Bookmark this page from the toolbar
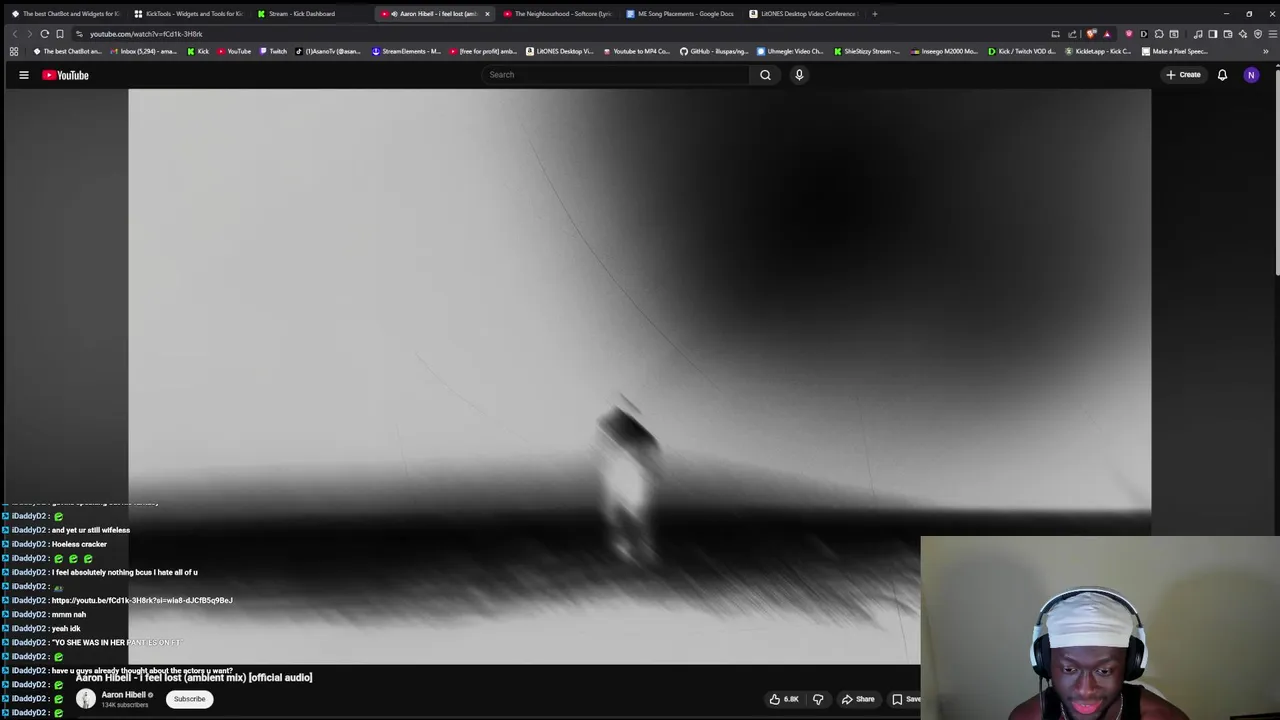 [60, 34]
